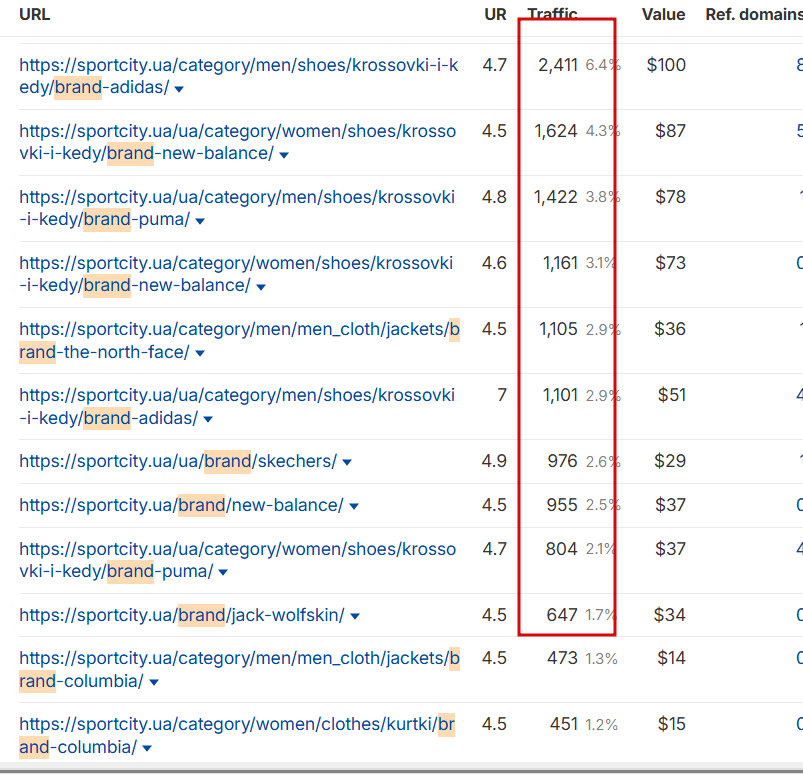Expand dropdown arrow next to ua women brand-new-balance URL
The width and height of the screenshot is (803, 774).
(284, 155)
